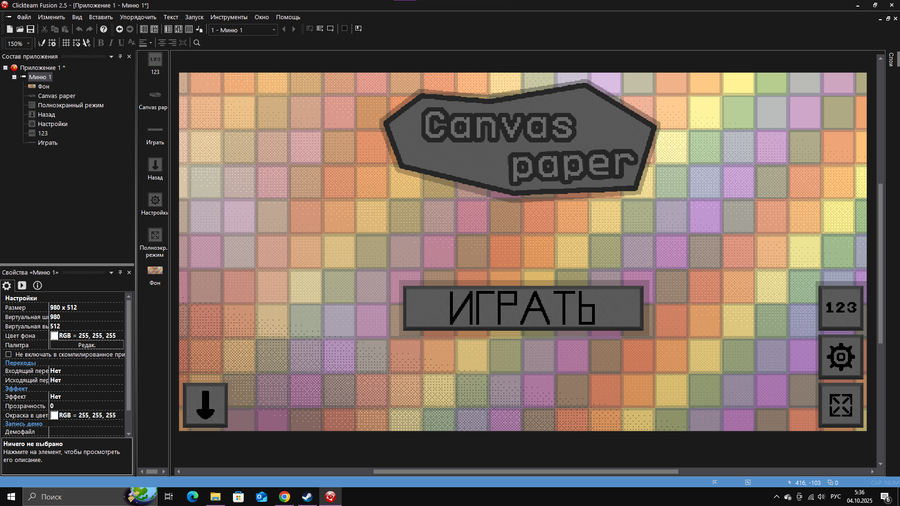
Task: Click the Save floppy disk icon
Action: (30, 29)
